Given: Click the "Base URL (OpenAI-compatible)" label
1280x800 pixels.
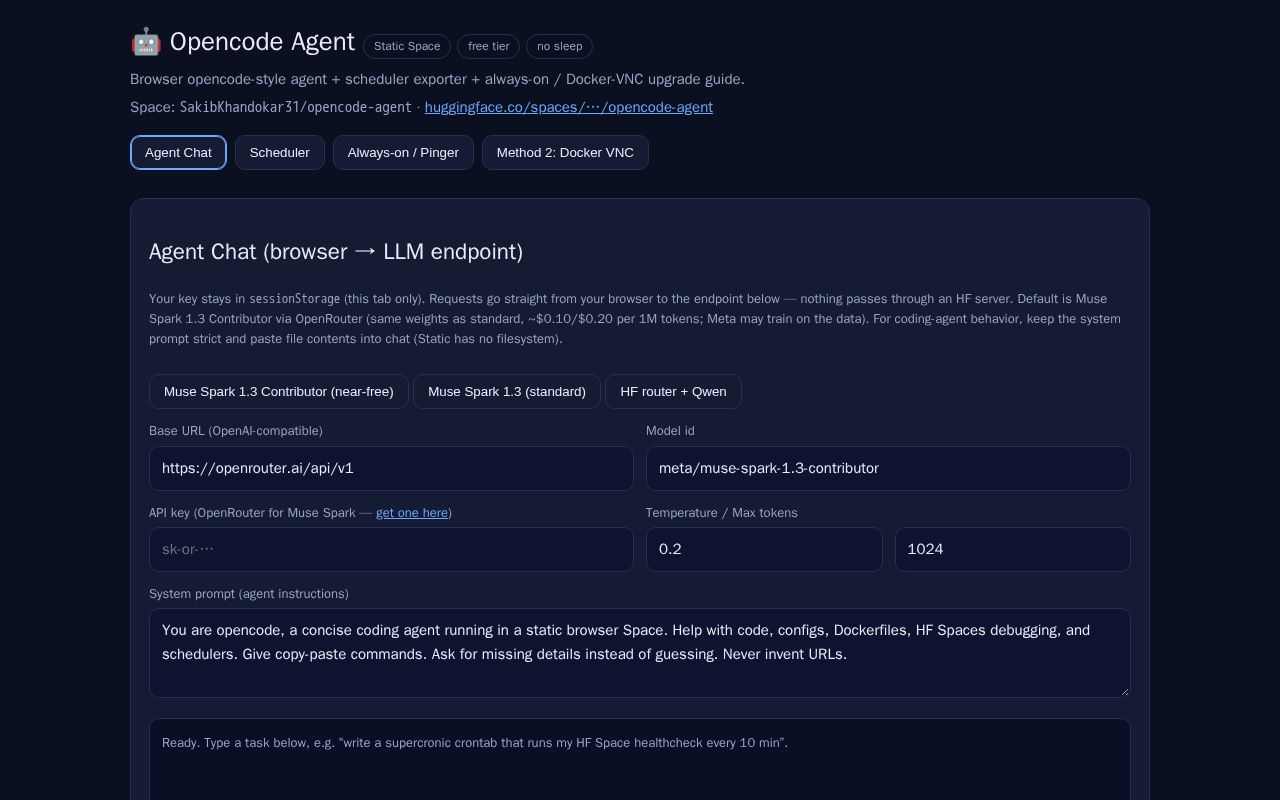Looking at the screenshot, I should pyautogui.click(x=236, y=431).
